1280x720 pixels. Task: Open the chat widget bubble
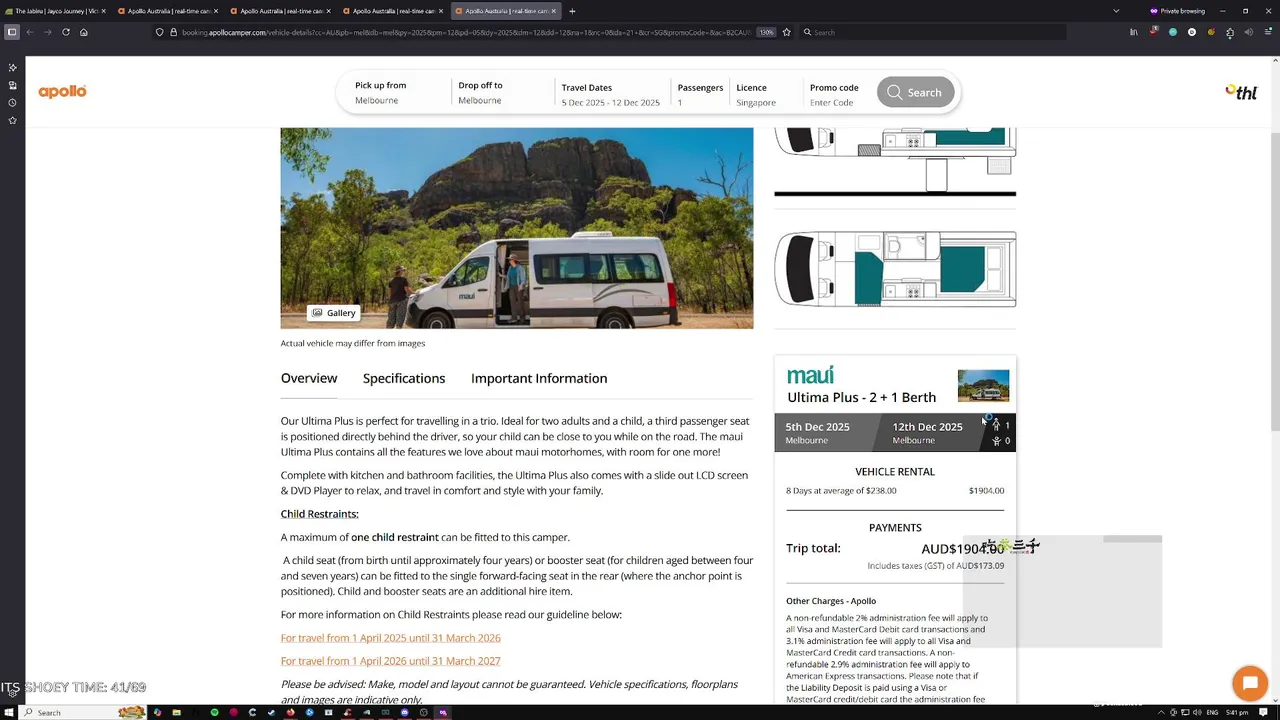pos(1250,684)
